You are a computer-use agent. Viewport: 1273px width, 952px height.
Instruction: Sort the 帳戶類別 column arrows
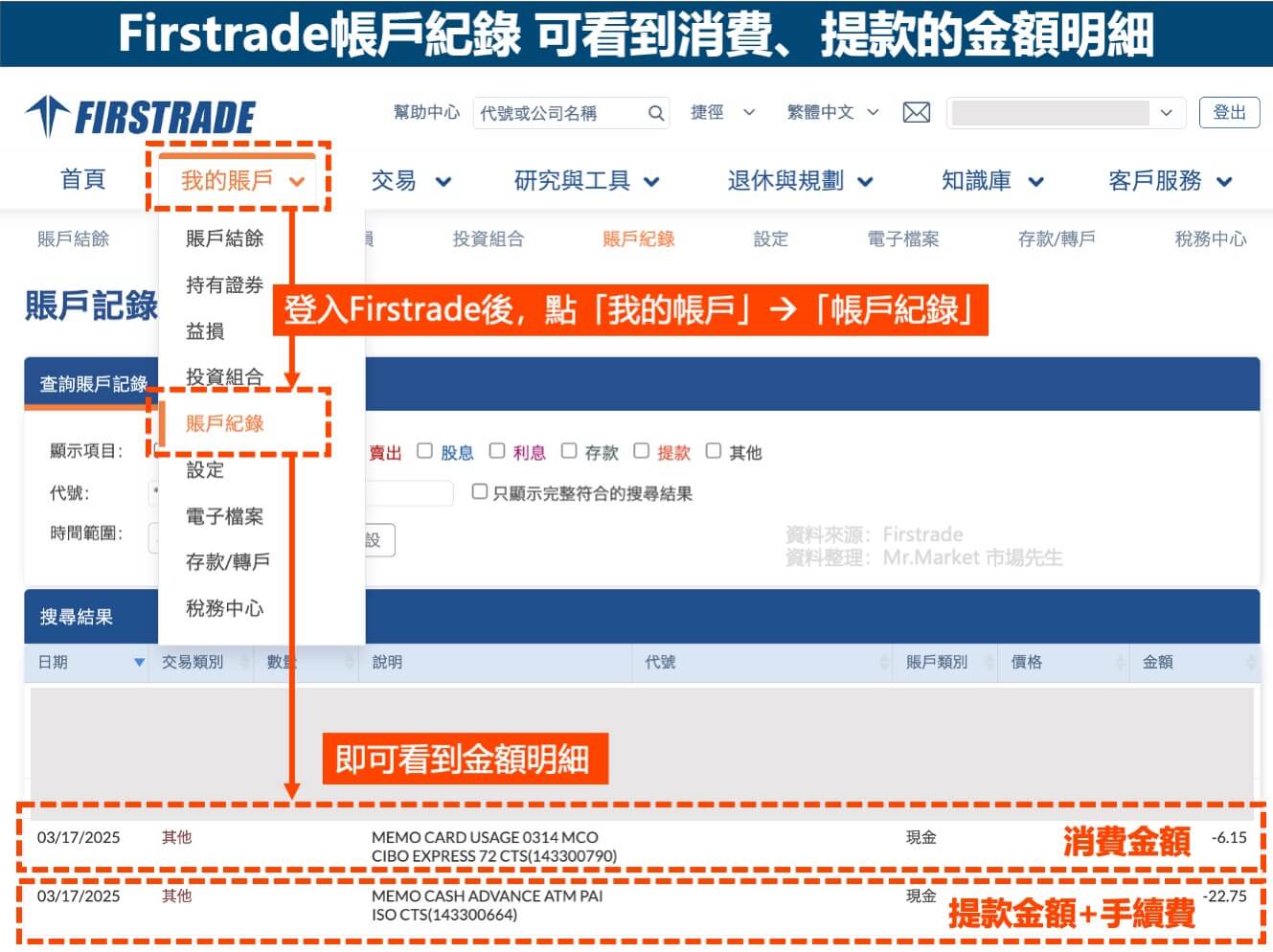(x=989, y=663)
